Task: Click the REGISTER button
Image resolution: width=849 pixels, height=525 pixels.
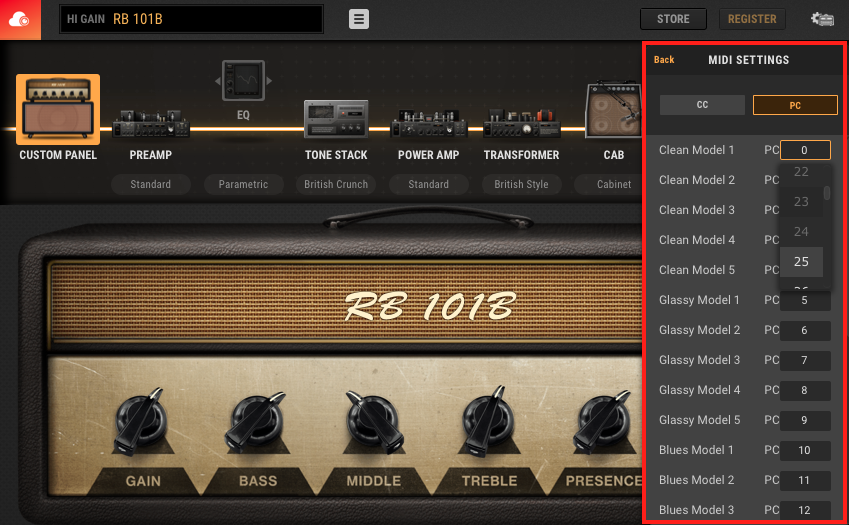Action: [x=752, y=19]
